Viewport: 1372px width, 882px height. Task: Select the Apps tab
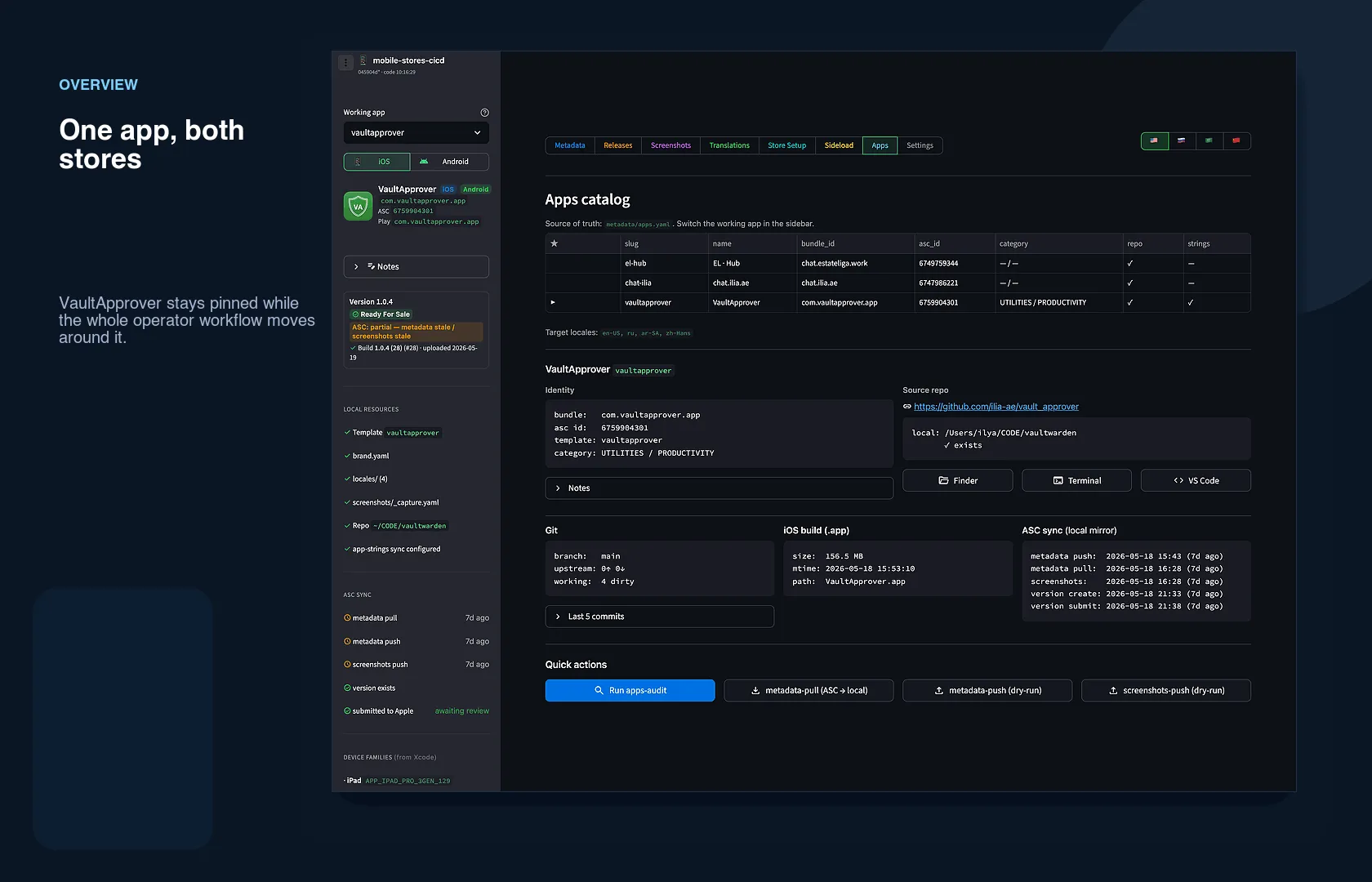pos(880,145)
